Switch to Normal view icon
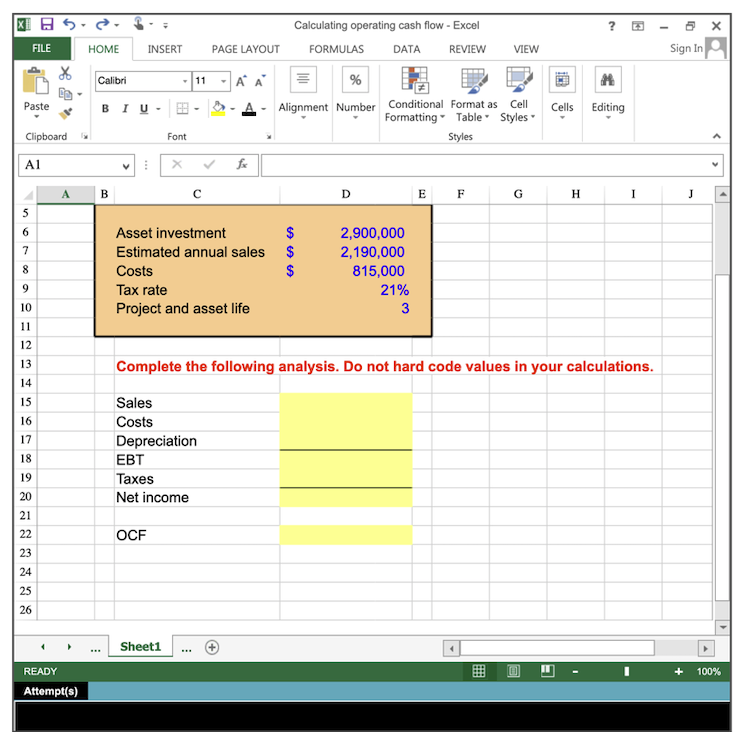Image resolution: width=750 pixels, height=732 pixels. [479, 671]
